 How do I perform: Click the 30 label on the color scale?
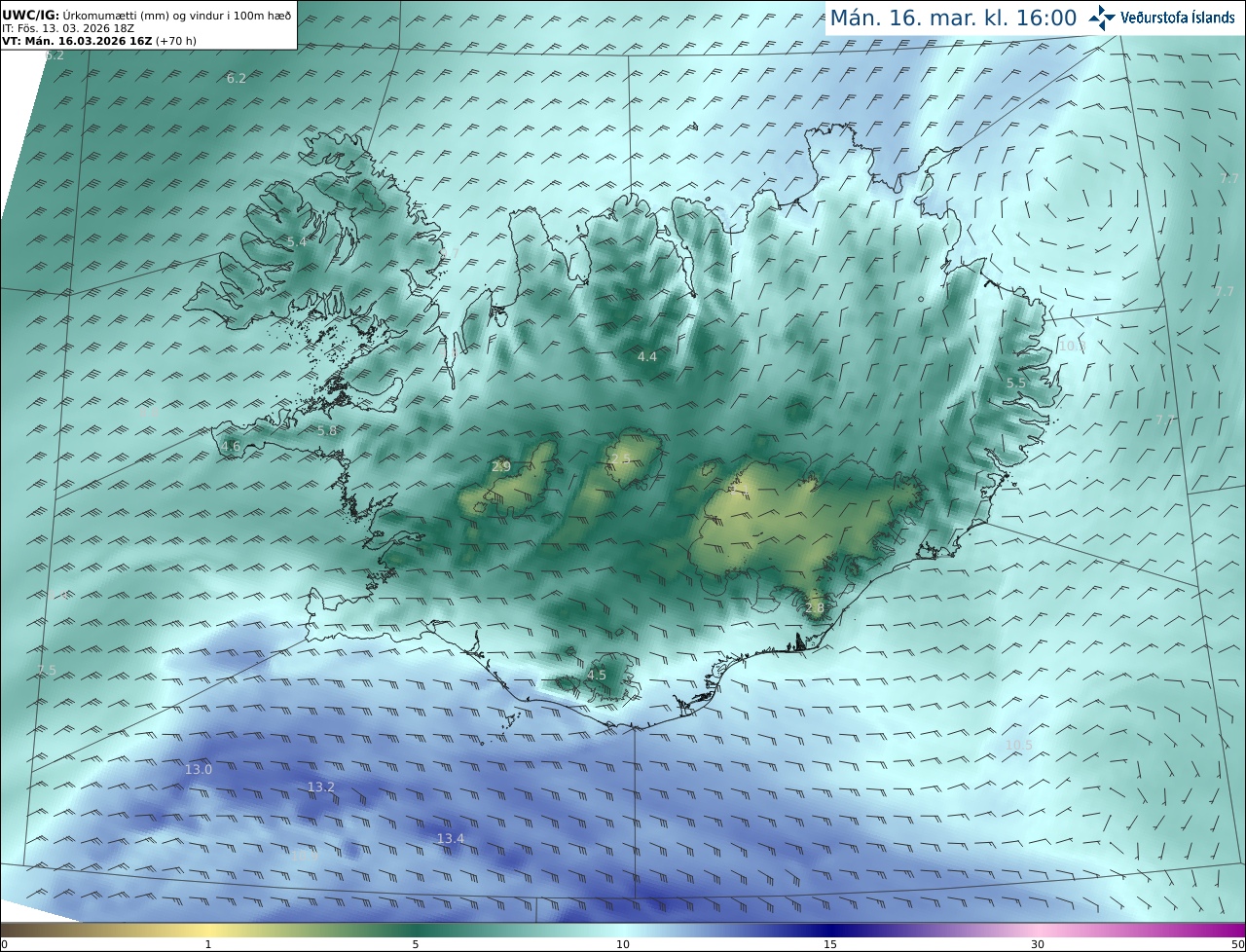point(1038,944)
